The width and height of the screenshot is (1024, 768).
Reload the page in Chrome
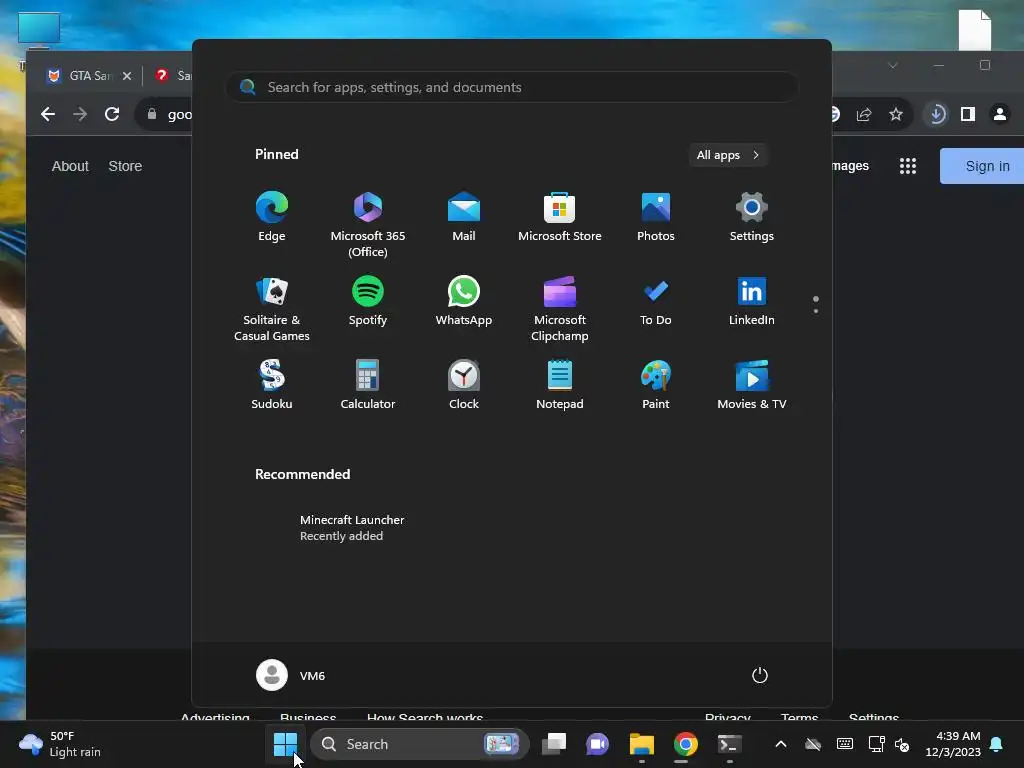[x=112, y=114]
